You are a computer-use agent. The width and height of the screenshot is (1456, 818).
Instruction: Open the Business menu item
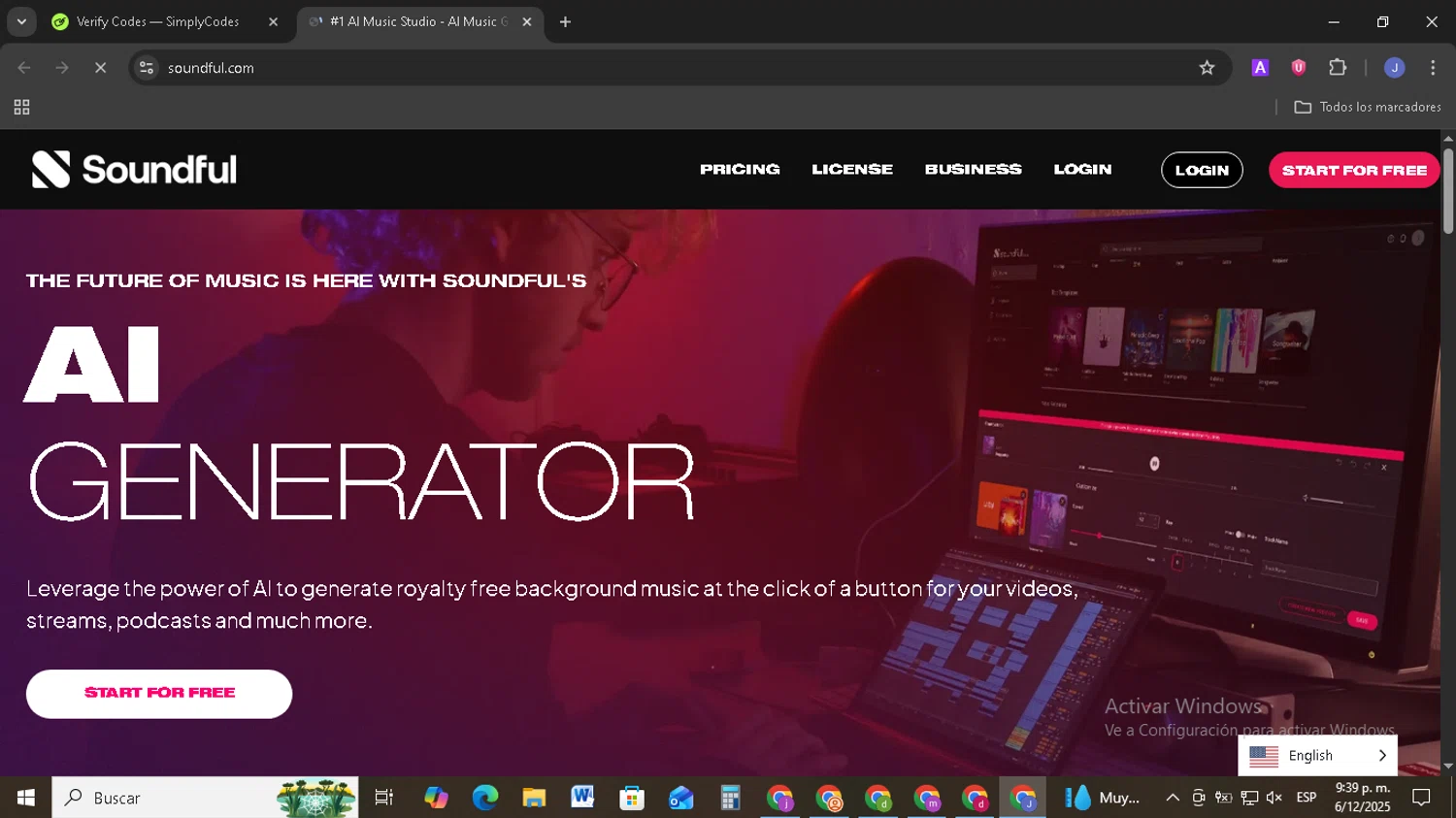point(973,169)
